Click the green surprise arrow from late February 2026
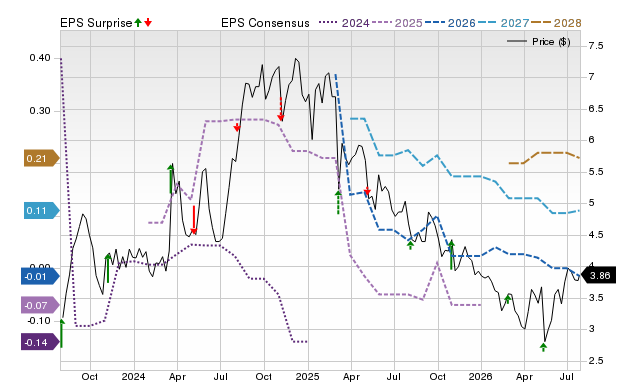 pos(507,299)
